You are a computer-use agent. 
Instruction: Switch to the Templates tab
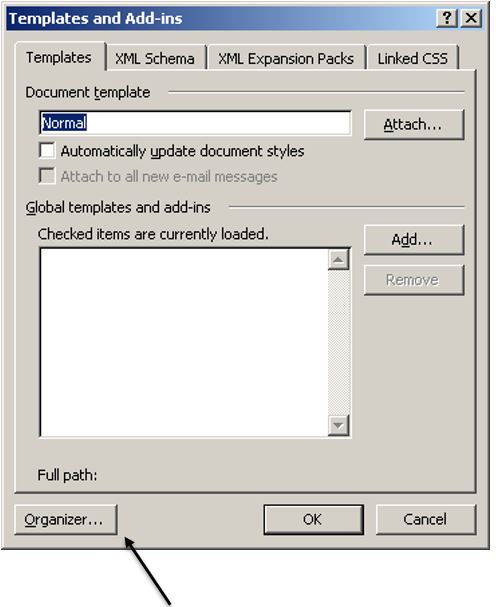pos(59,57)
